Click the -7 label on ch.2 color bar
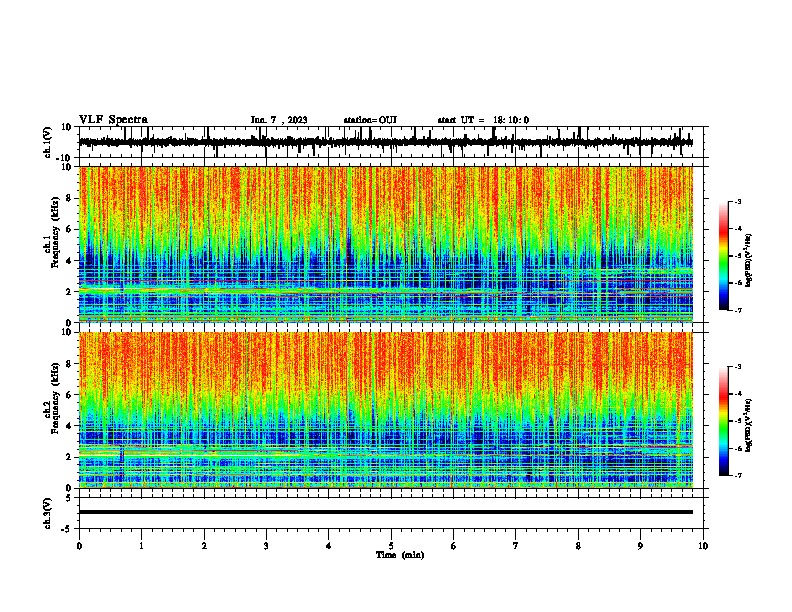Viewport: 792px width, 612px height. tap(737, 475)
